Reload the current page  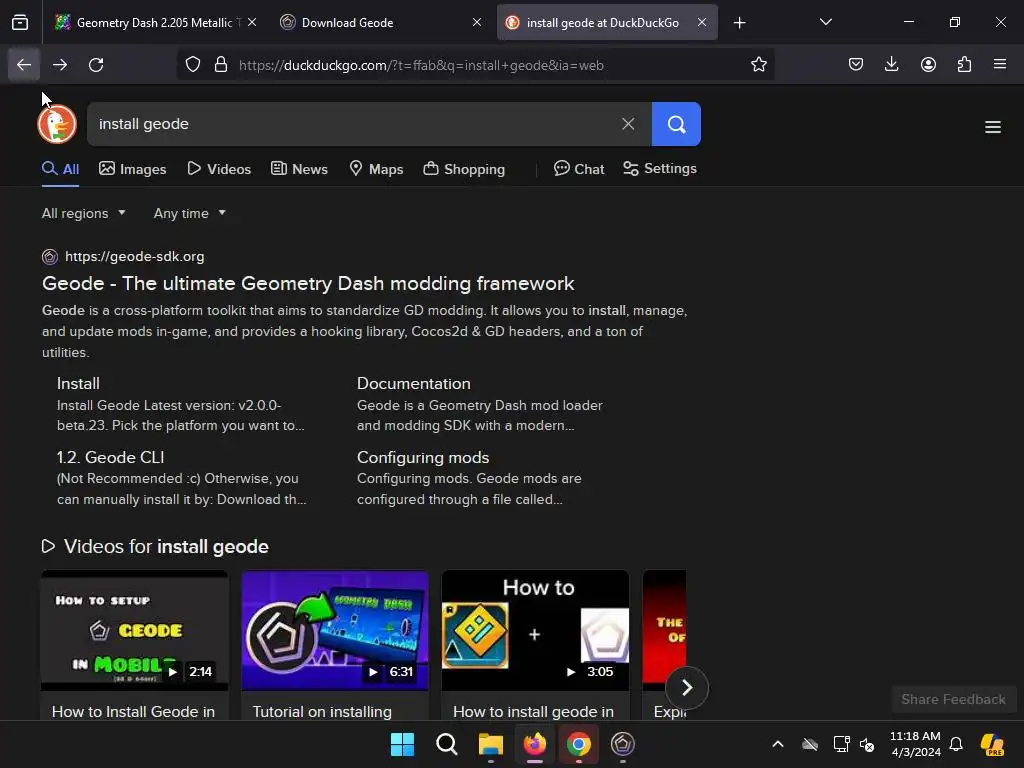pos(96,65)
